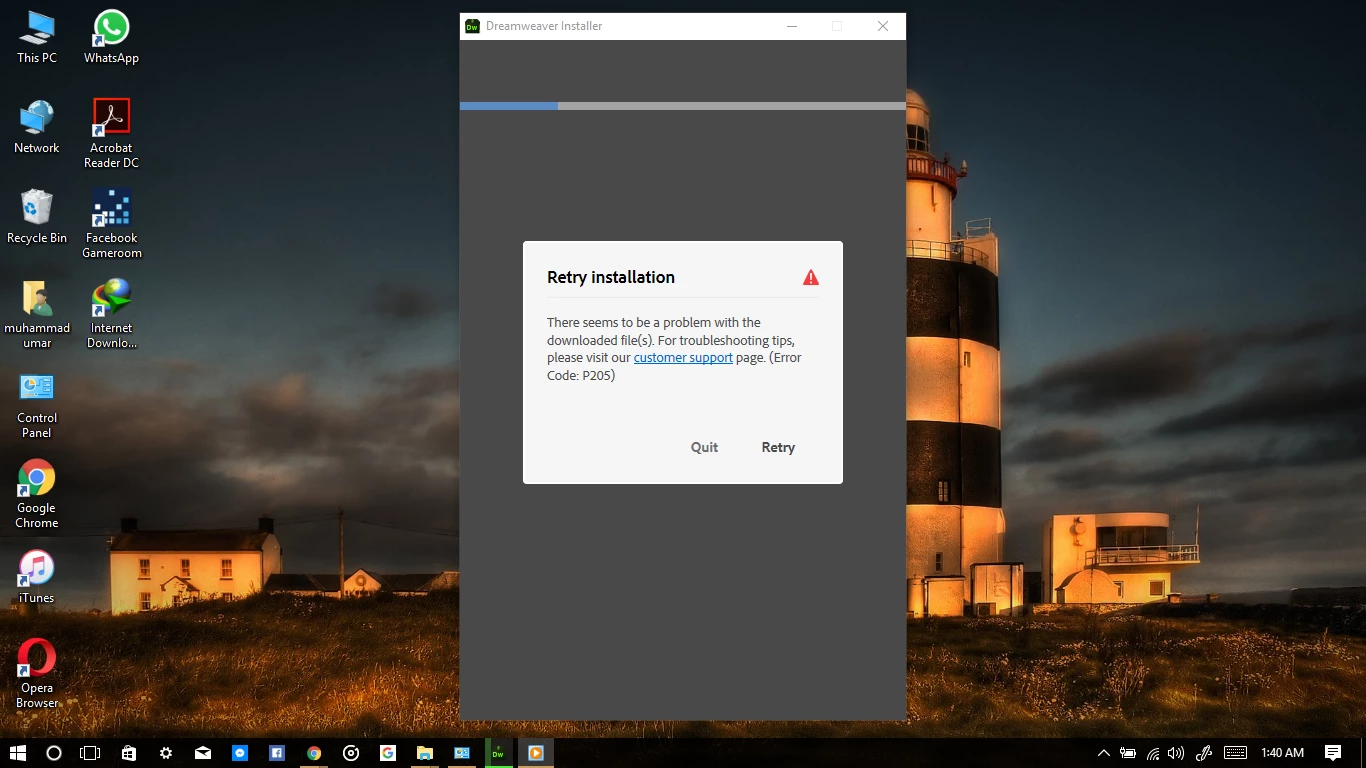Open Groove Music from the taskbar

351,753
